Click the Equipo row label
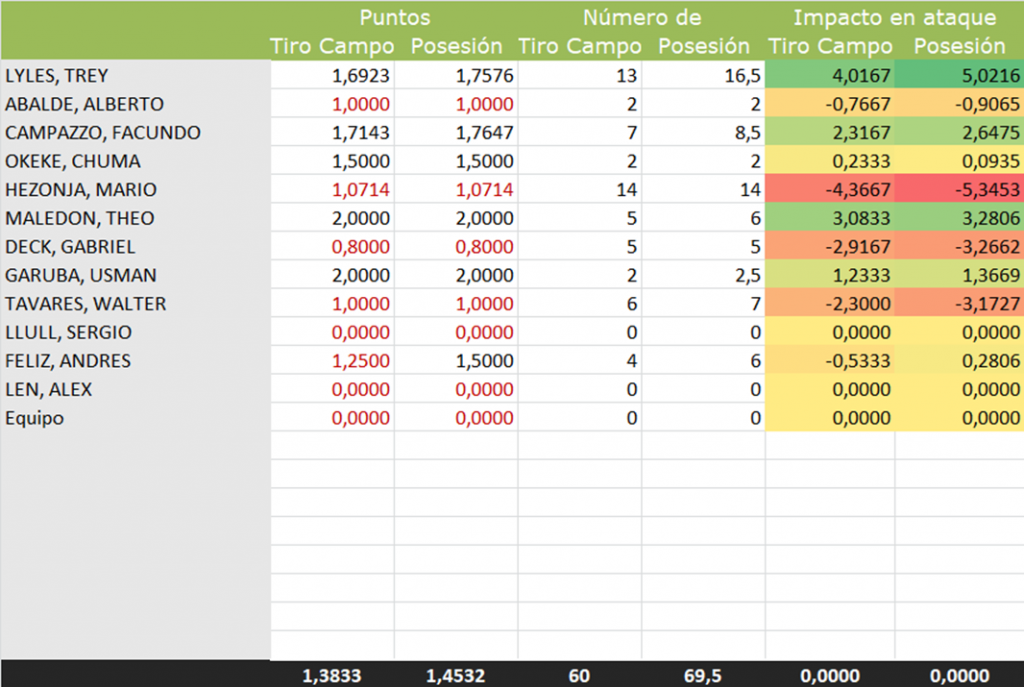Image resolution: width=1024 pixels, height=687 pixels. [x=35, y=418]
